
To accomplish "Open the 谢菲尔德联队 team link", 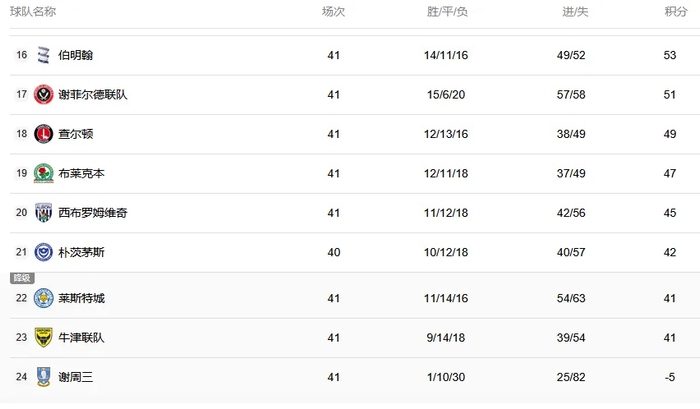I will 93,95.
